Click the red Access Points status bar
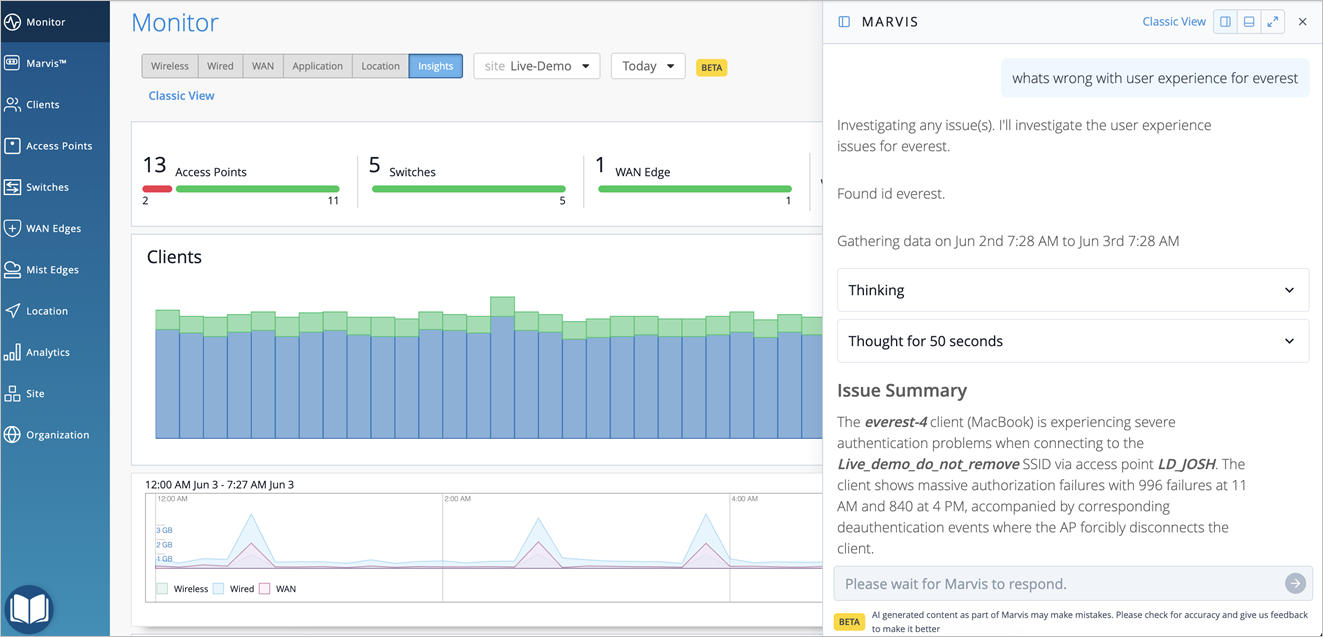The width and height of the screenshot is (1323, 637). [x=157, y=188]
